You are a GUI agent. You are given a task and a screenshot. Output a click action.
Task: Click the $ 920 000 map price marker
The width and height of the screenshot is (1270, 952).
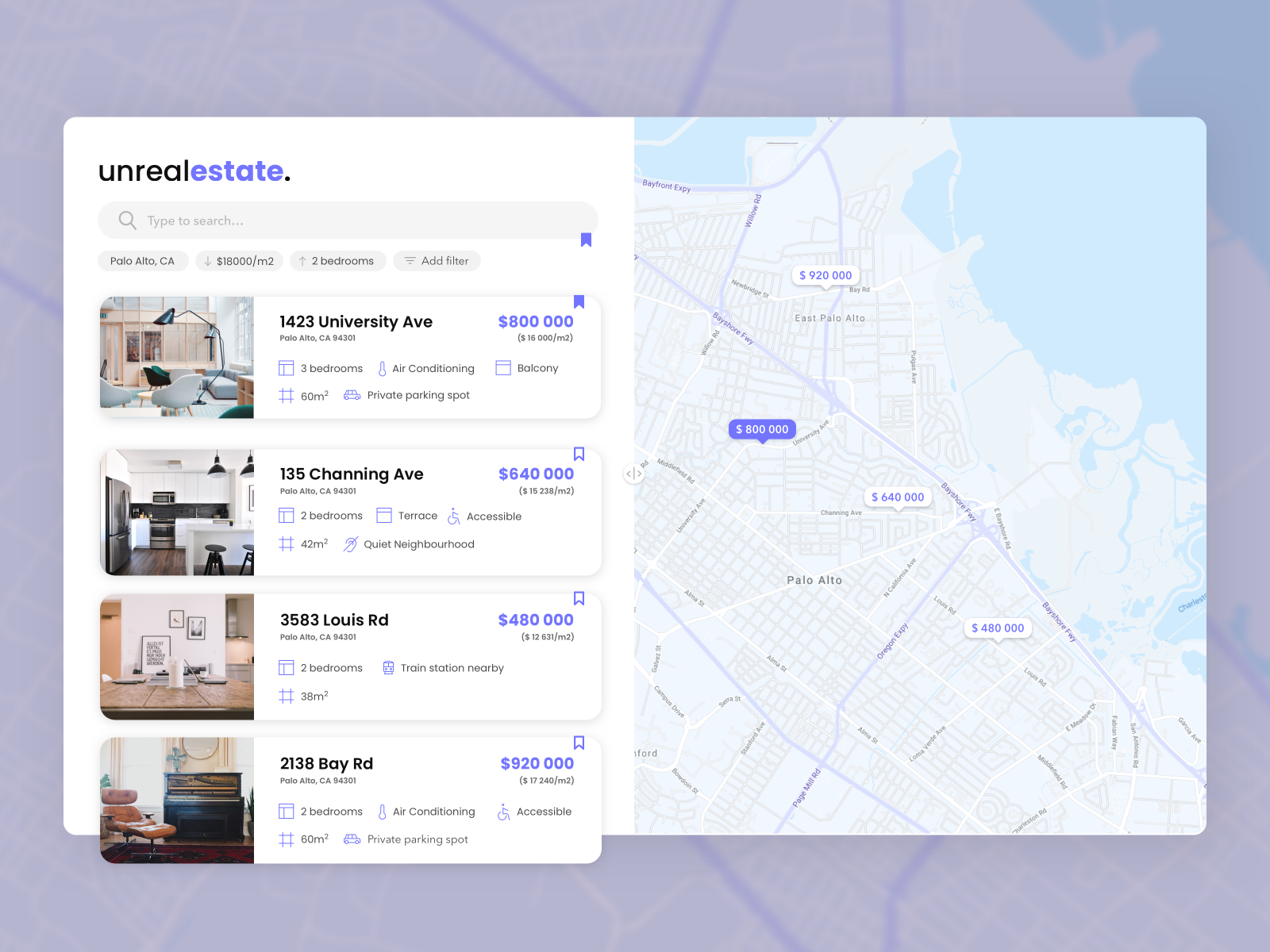(x=825, y=275)
